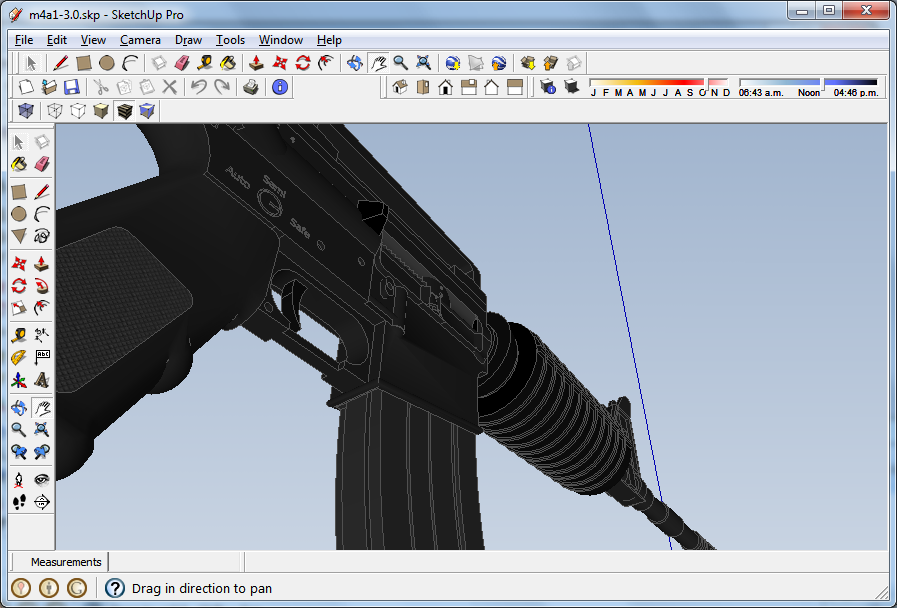Go to the Previous camera view icon

[x=19, y=452]
